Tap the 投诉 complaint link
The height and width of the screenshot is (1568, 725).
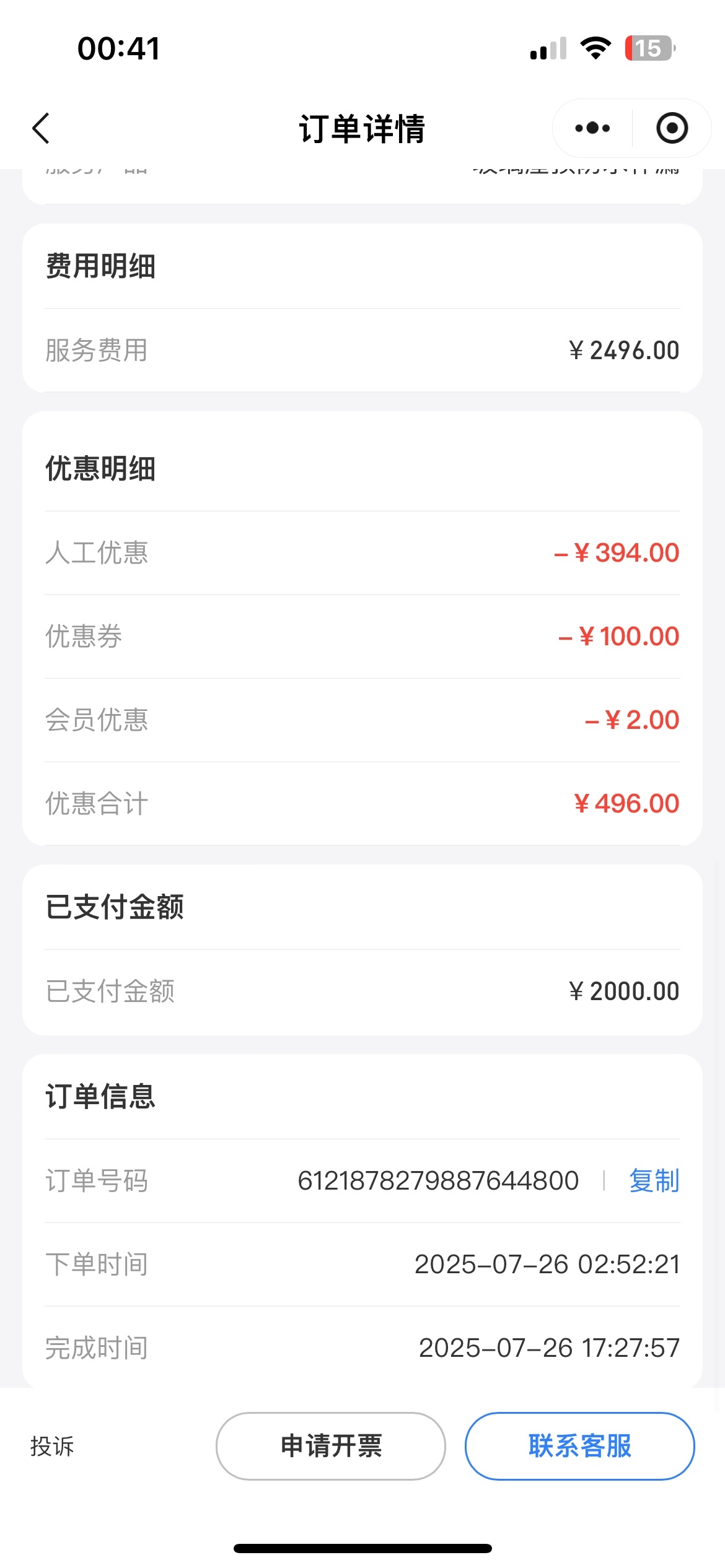click(x=52, y=1447)
